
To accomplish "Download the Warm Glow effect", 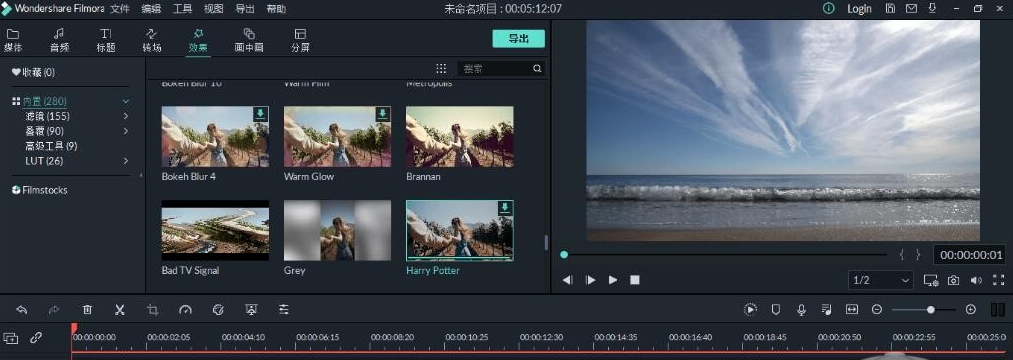I will [x=383, y=114].
